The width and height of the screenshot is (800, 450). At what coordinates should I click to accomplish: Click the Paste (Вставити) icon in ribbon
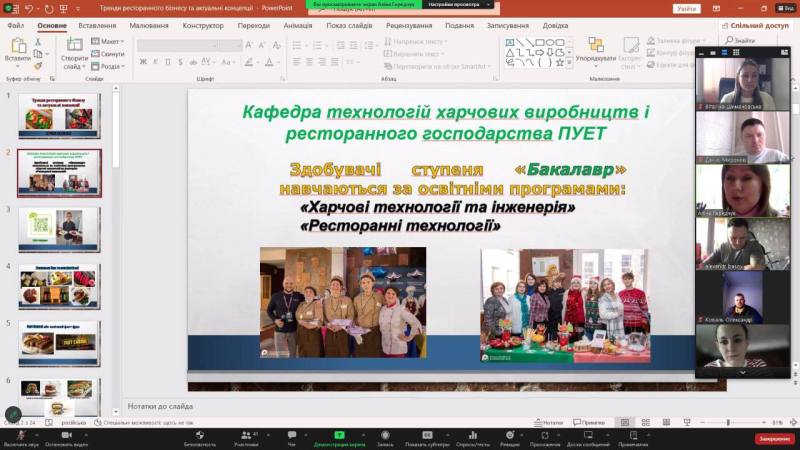(18, 48)
